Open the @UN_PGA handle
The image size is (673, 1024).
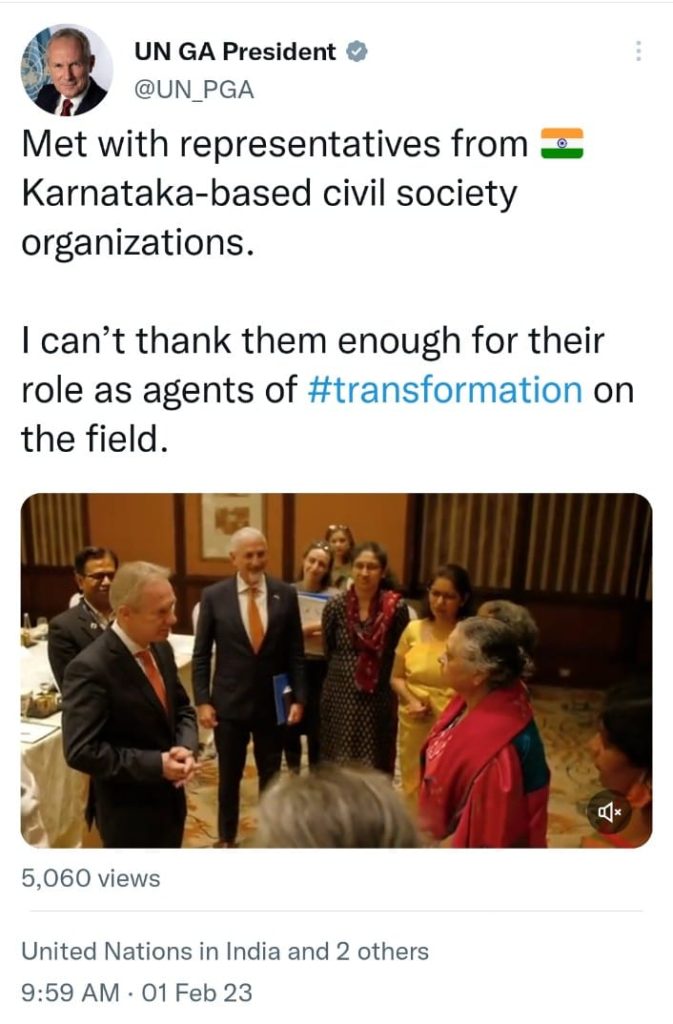[194, 89]
